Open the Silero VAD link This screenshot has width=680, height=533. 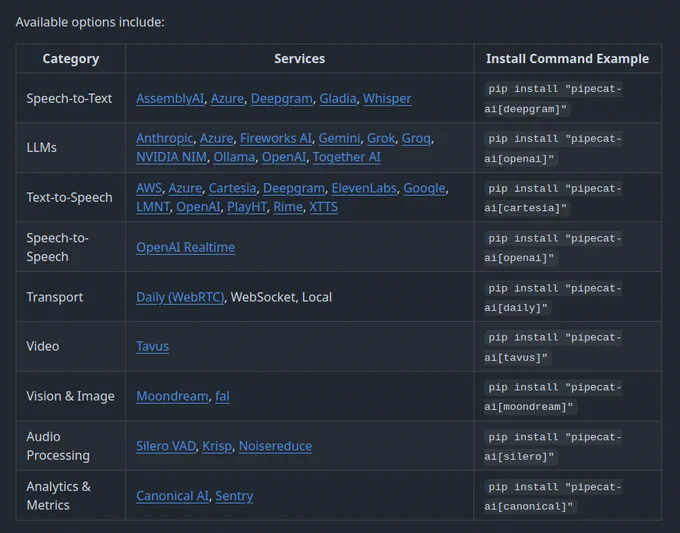166,446
